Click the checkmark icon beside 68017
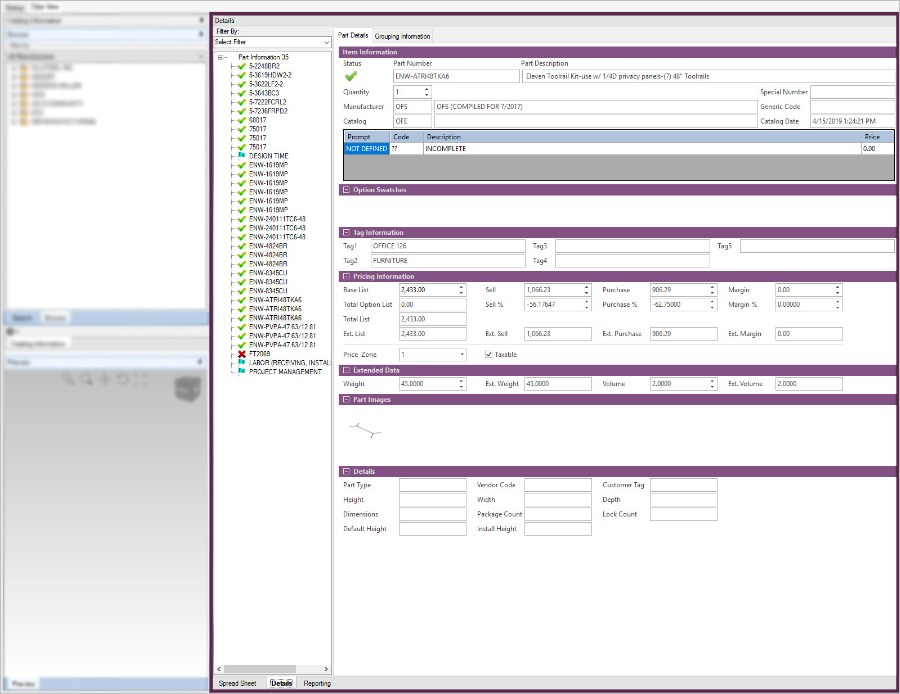The width and height of the screenshot is (900, 694). pos(242,120)
